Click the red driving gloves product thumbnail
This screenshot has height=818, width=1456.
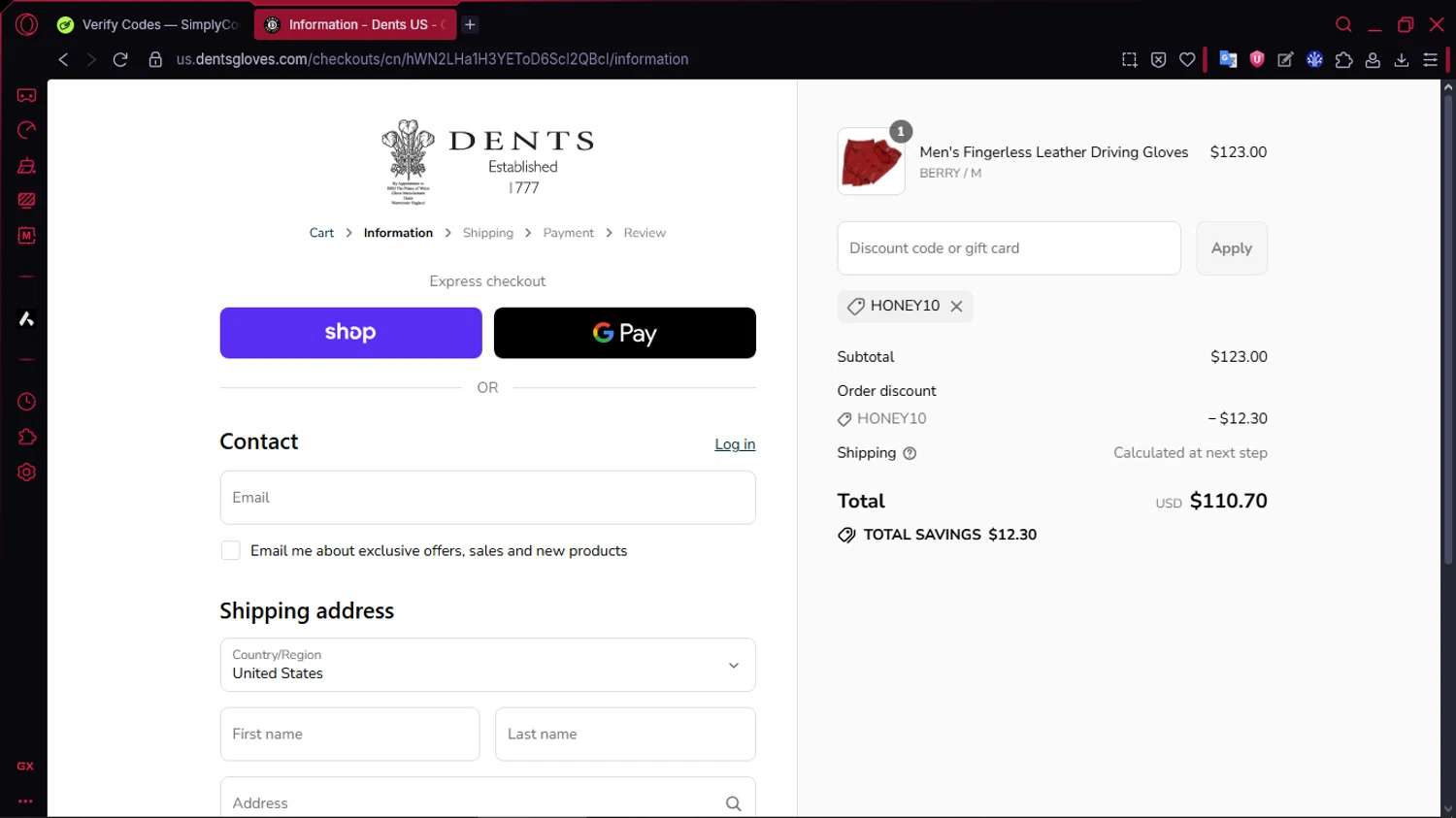[871, 162]
